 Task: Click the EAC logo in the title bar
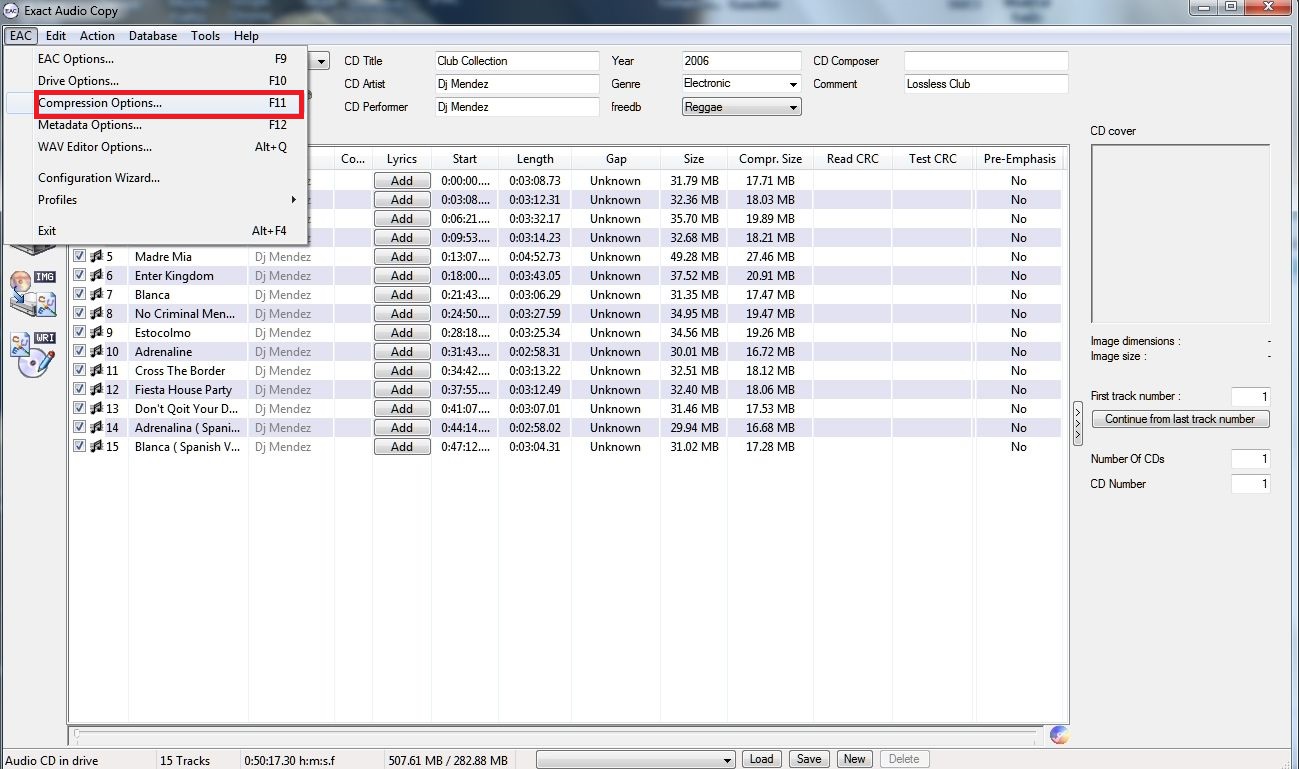(x=11, y=11)
